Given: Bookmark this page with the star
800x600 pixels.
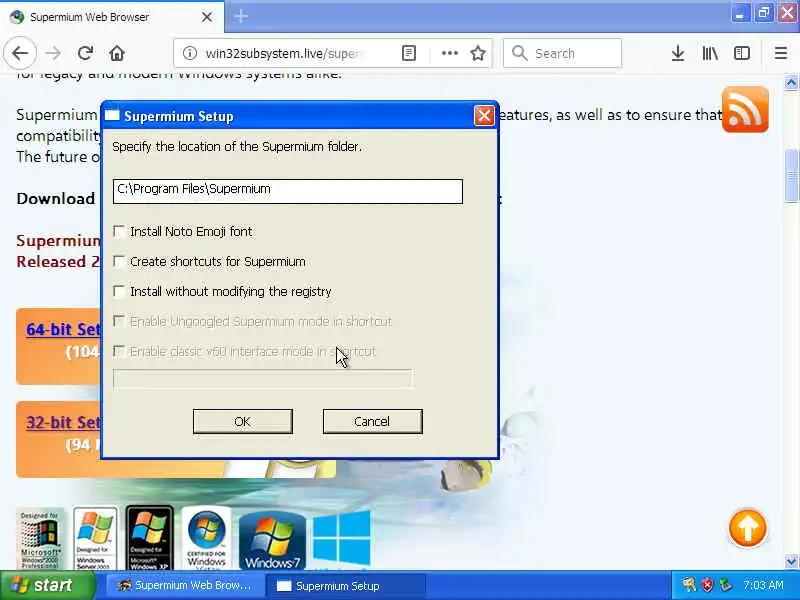Looking at the screenshot, I should pos(478,53).
